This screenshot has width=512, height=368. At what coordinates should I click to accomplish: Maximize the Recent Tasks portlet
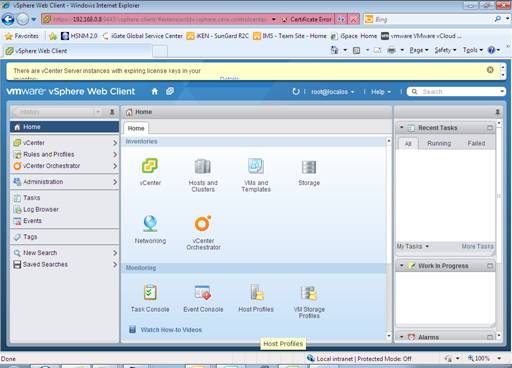tap(490, 128)
